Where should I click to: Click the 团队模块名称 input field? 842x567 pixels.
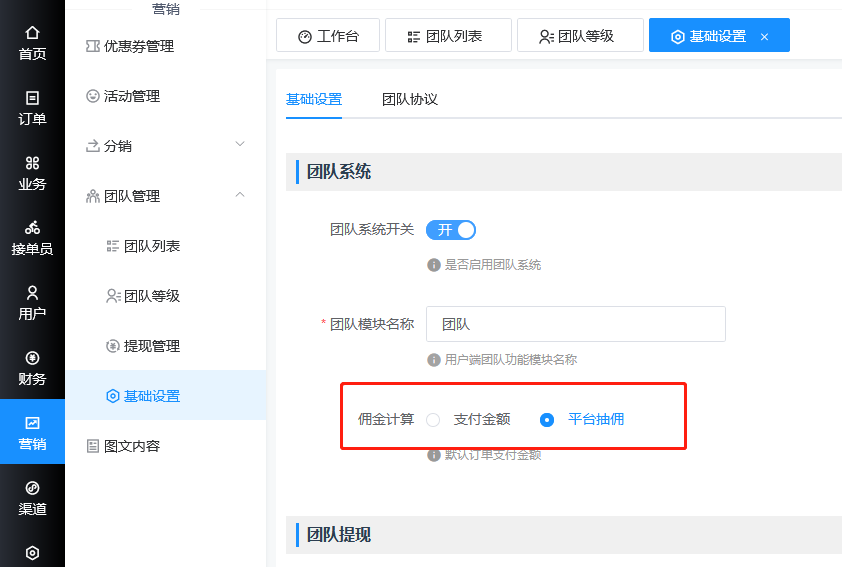(x=575, y=324)
